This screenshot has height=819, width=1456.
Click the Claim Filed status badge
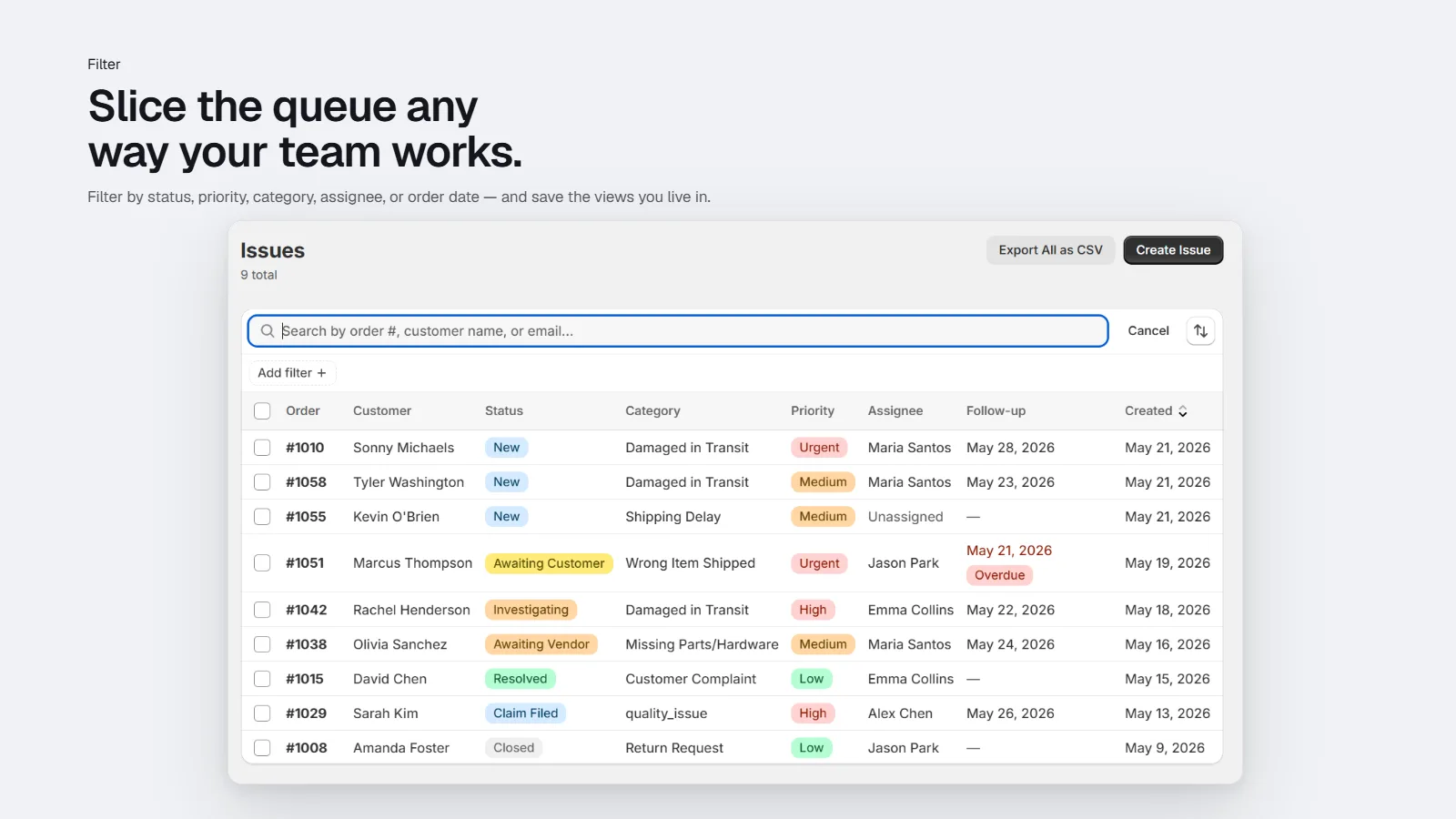[526, 713]
